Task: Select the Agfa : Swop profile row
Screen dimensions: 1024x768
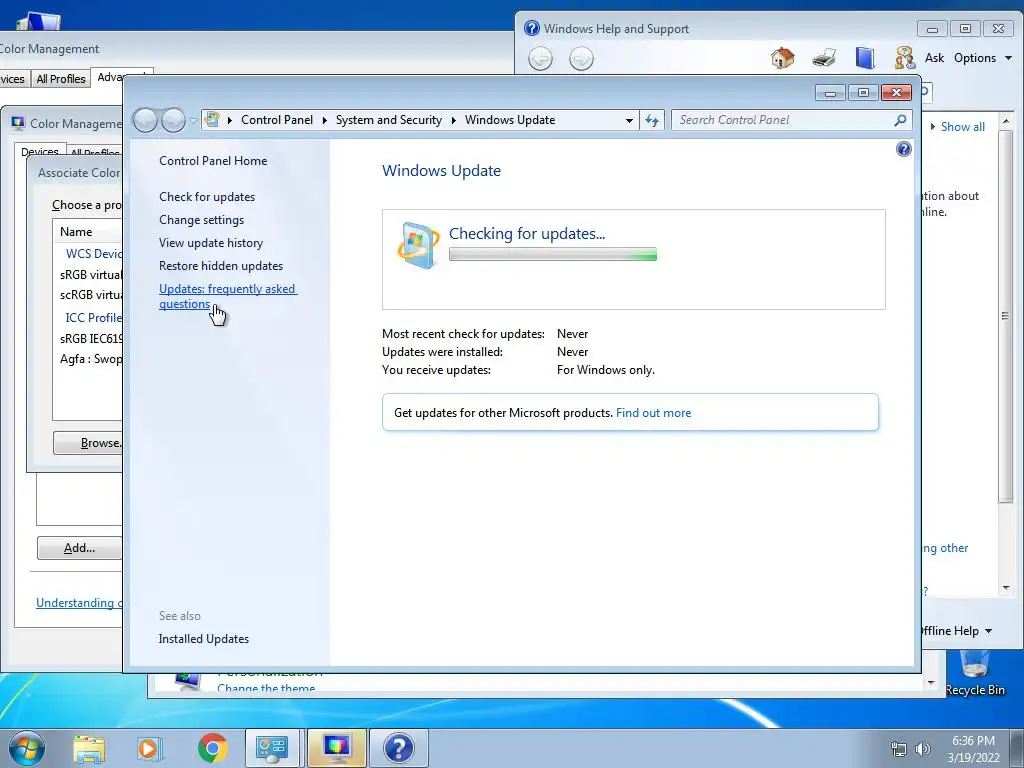Action: [x=90, y=359]
